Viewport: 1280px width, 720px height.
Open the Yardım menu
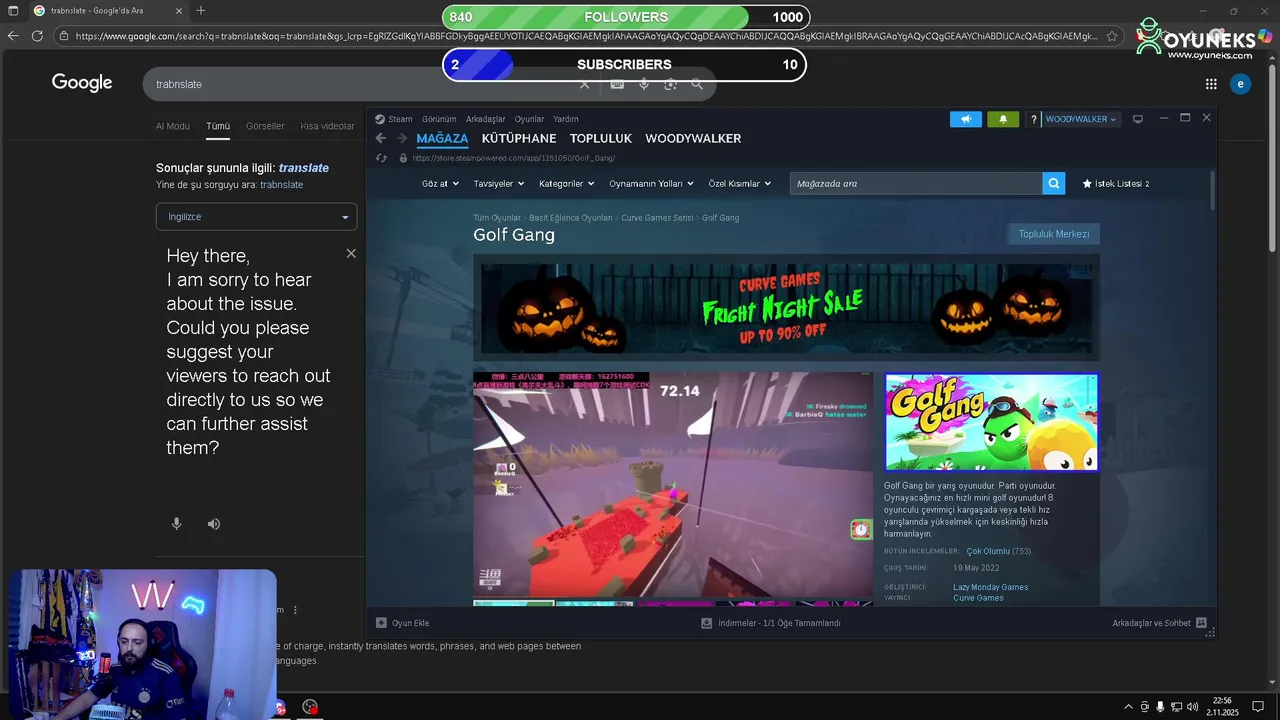click(x=566, y=119)
